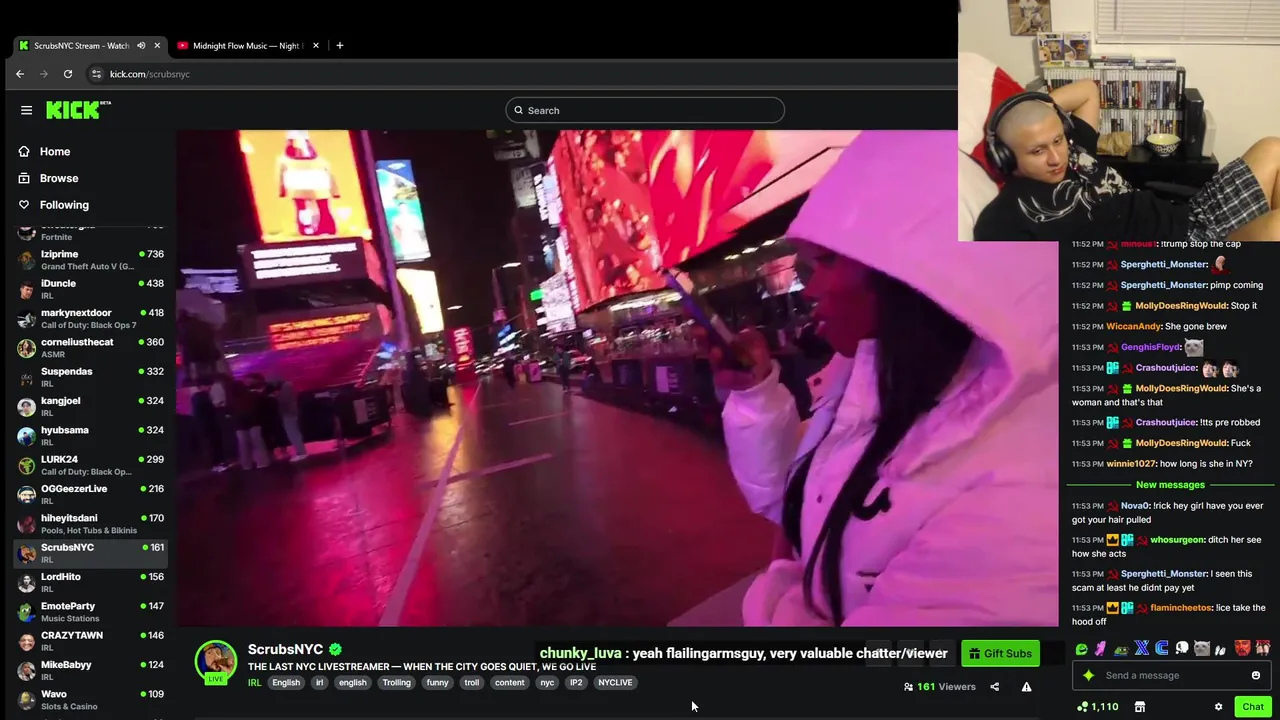
Task: Open a new browser tab
Action: [x=340, y=45]
